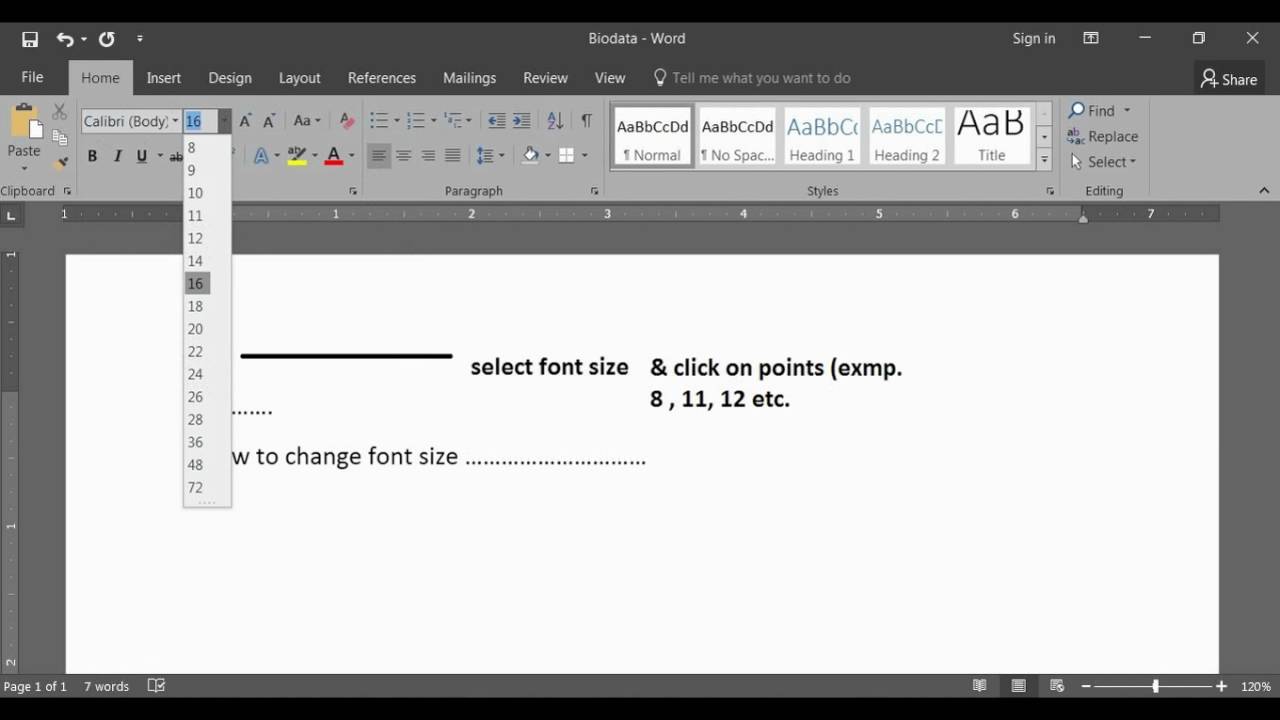Image resolution: width=1280 pixels, height=720 pixels.
Task: Click the Share button
Action: point(1229,79)
